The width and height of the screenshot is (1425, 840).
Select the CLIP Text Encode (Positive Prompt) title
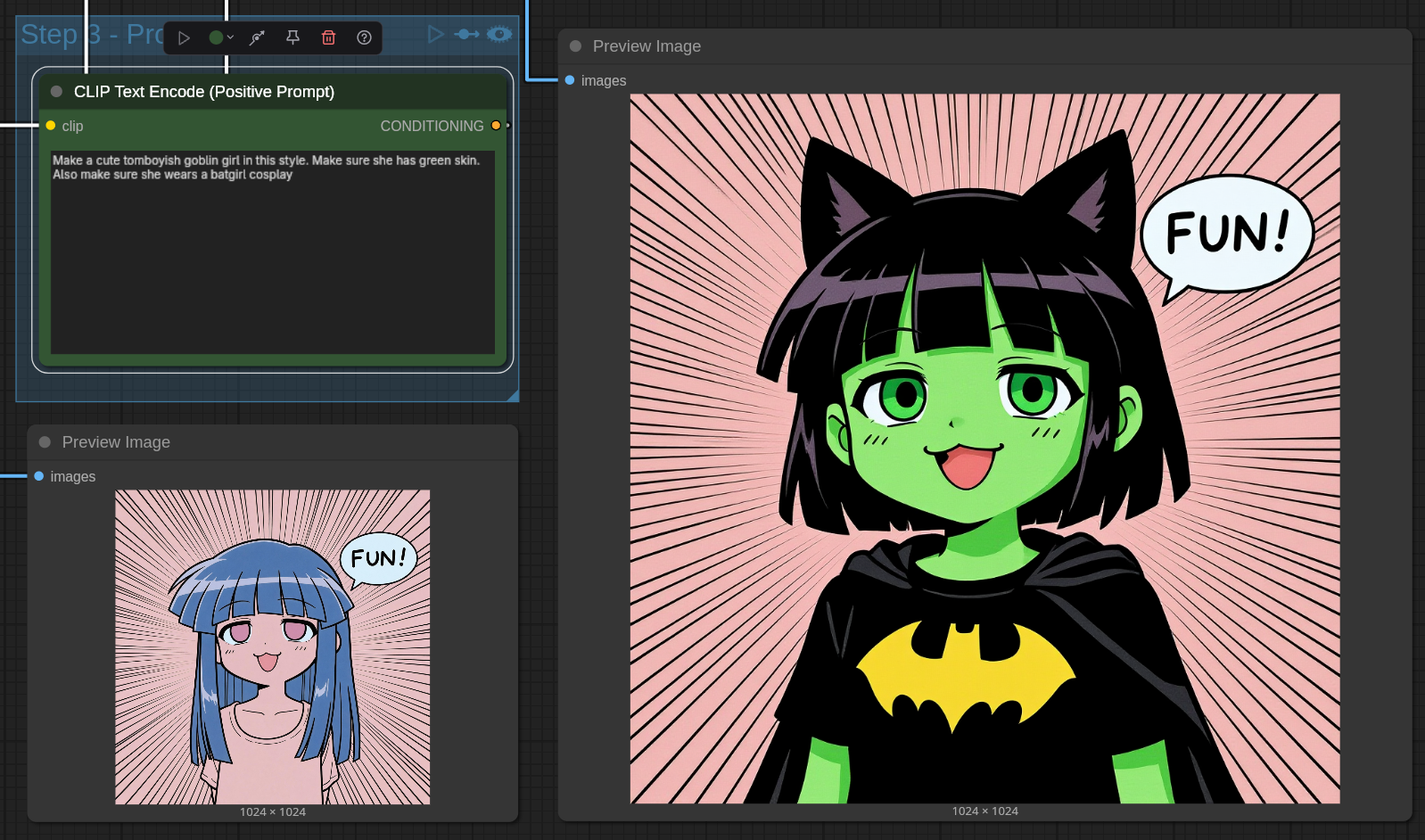coord(204,92)
